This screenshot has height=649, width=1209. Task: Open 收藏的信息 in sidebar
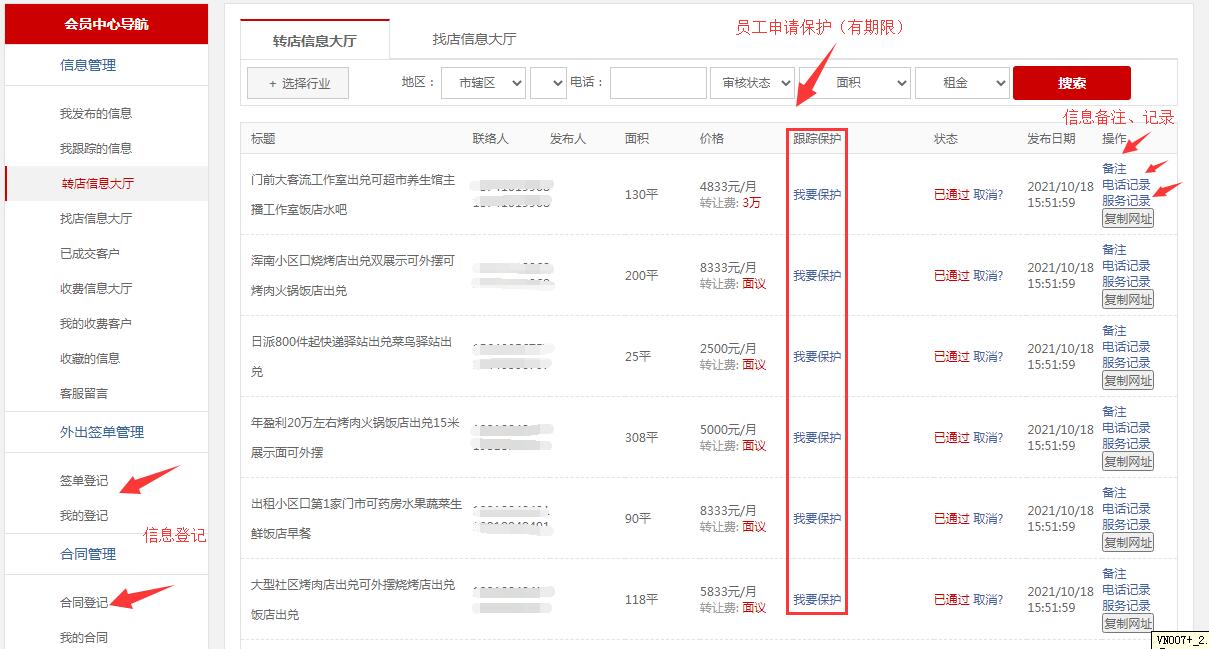90,358
